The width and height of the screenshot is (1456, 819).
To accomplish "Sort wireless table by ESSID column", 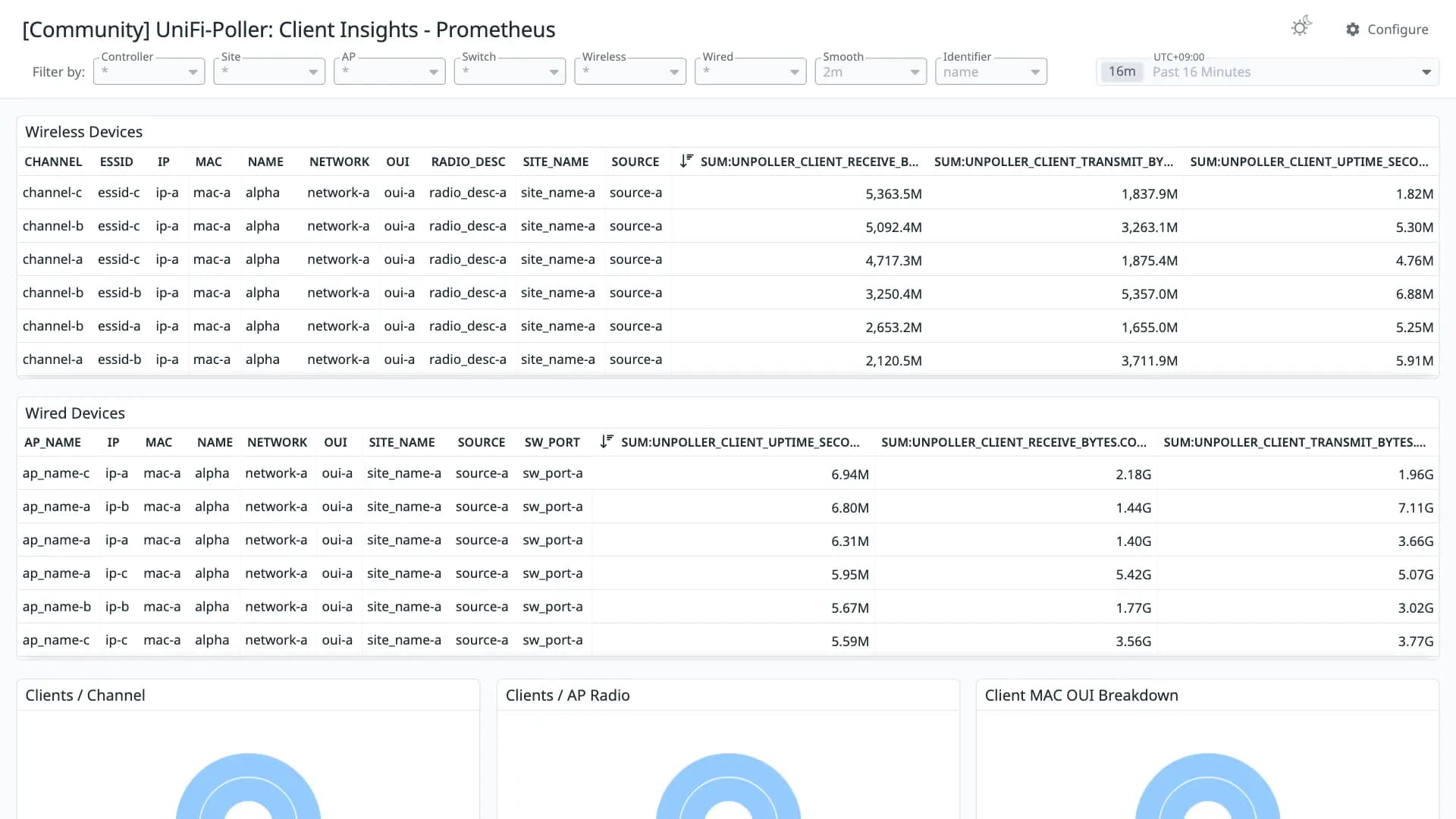I will 116,162.
